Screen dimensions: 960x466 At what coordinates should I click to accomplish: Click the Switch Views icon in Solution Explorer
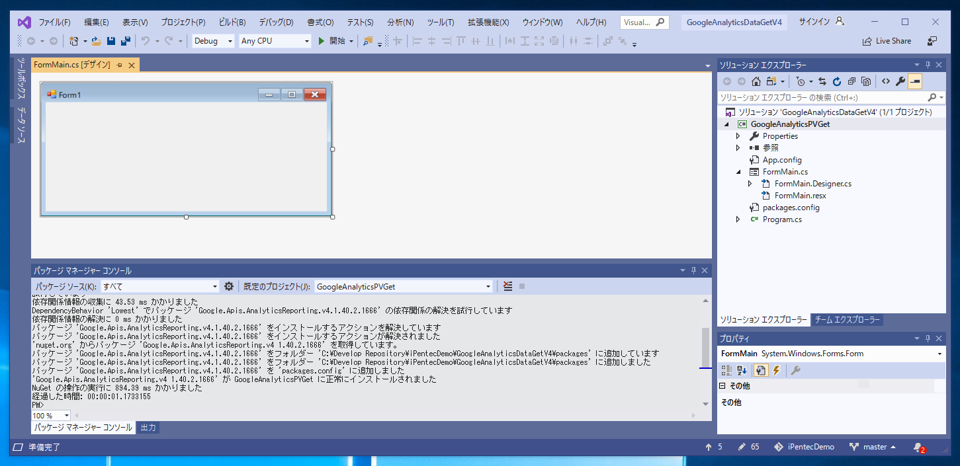point(771,81)
